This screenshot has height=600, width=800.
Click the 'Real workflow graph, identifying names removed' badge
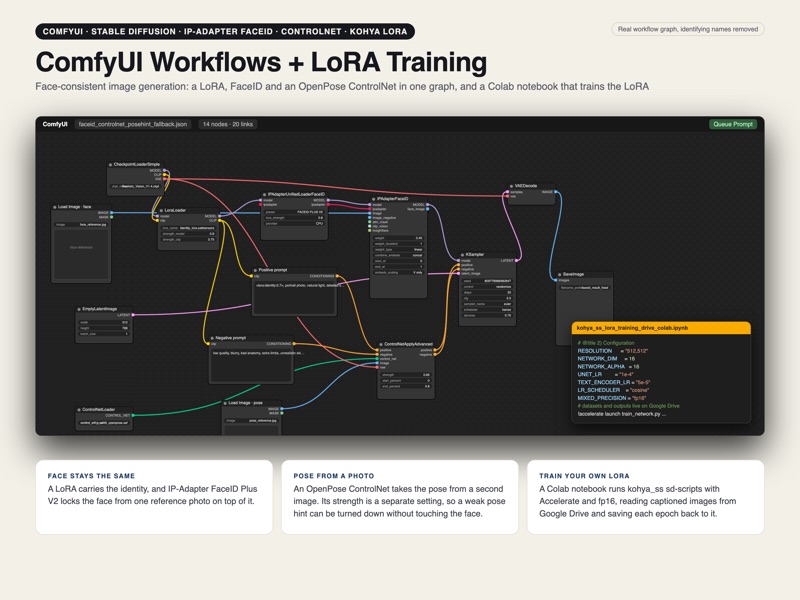pyautogui.click(x=688, y=29)
